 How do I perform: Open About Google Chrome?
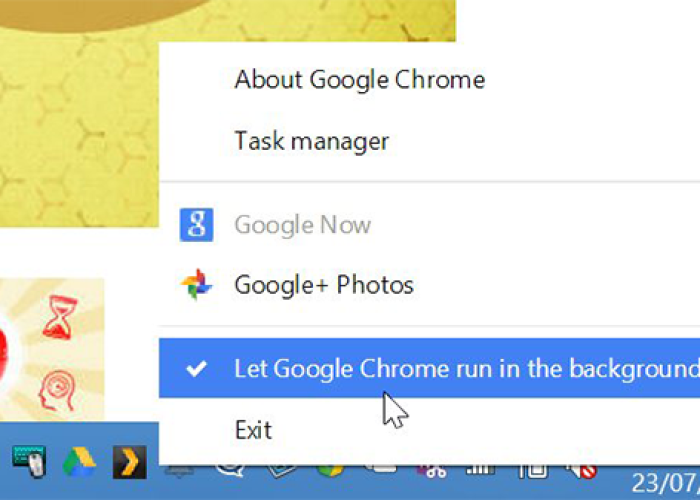coord(359,80)
